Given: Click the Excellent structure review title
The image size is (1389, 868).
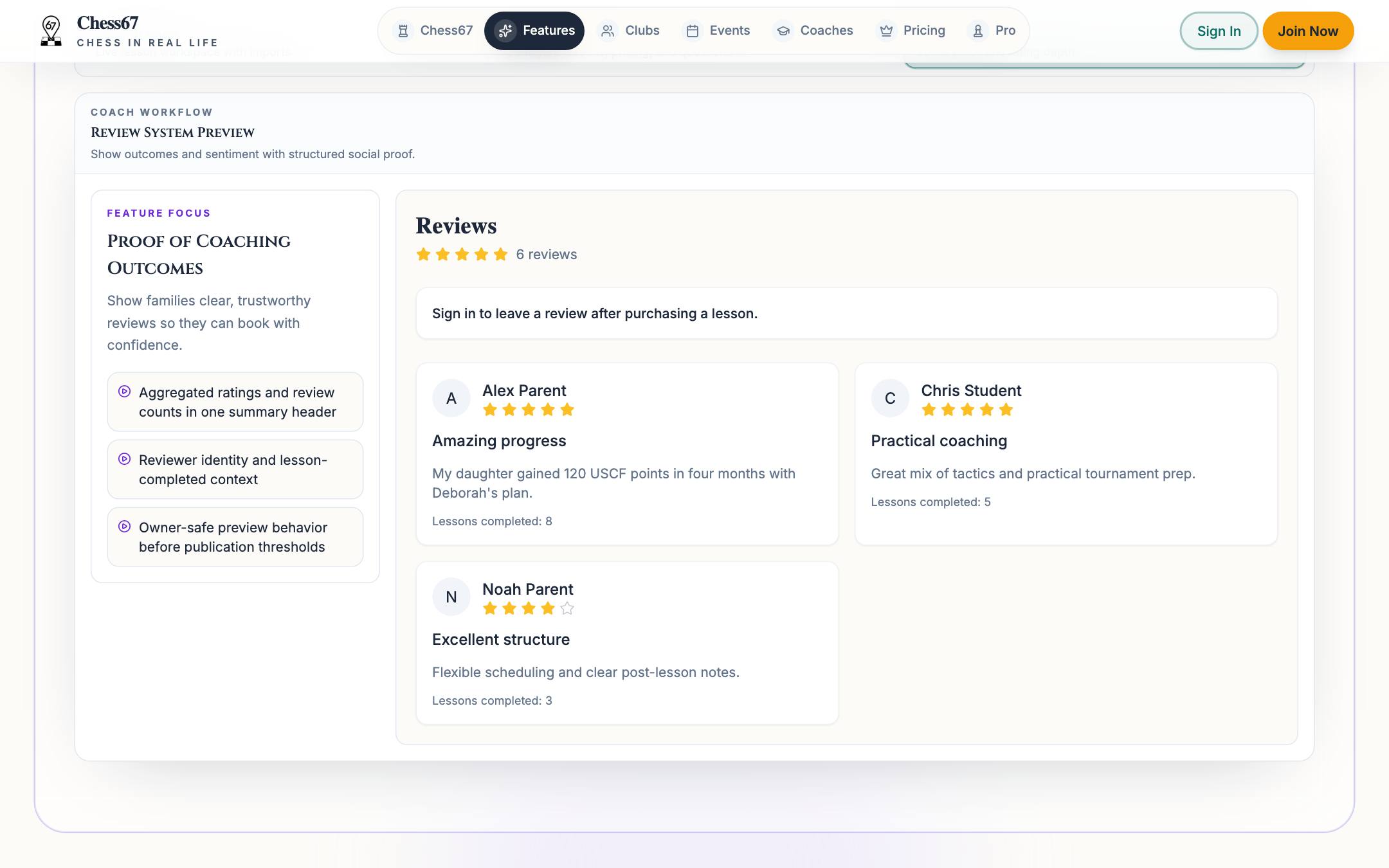Looking at the screenshot, I should pyautogui.click(x=501, y=640).
